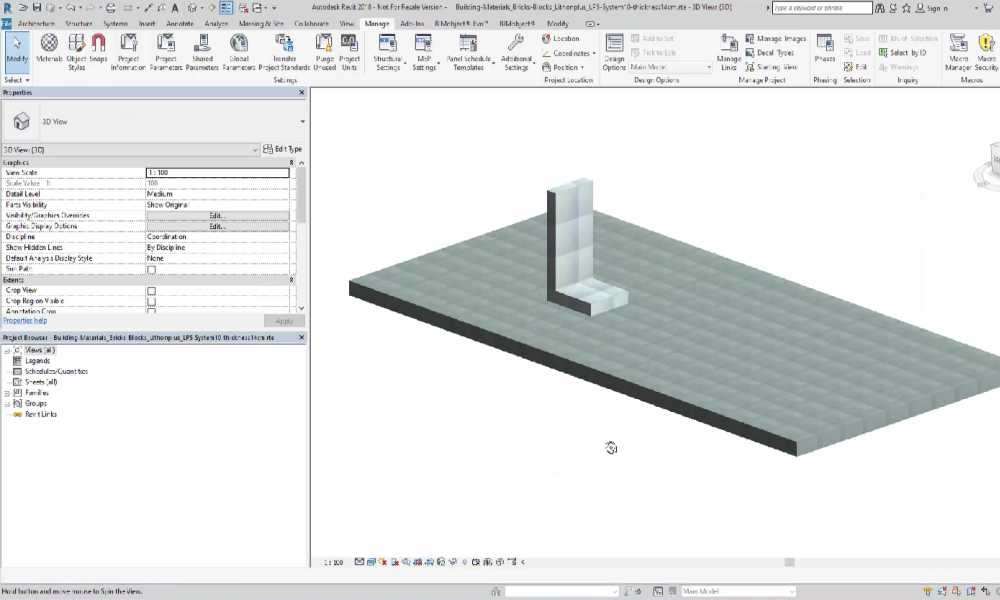Open the Properties help link
This screenshot has width=1000, height=600.
(25, 321)
